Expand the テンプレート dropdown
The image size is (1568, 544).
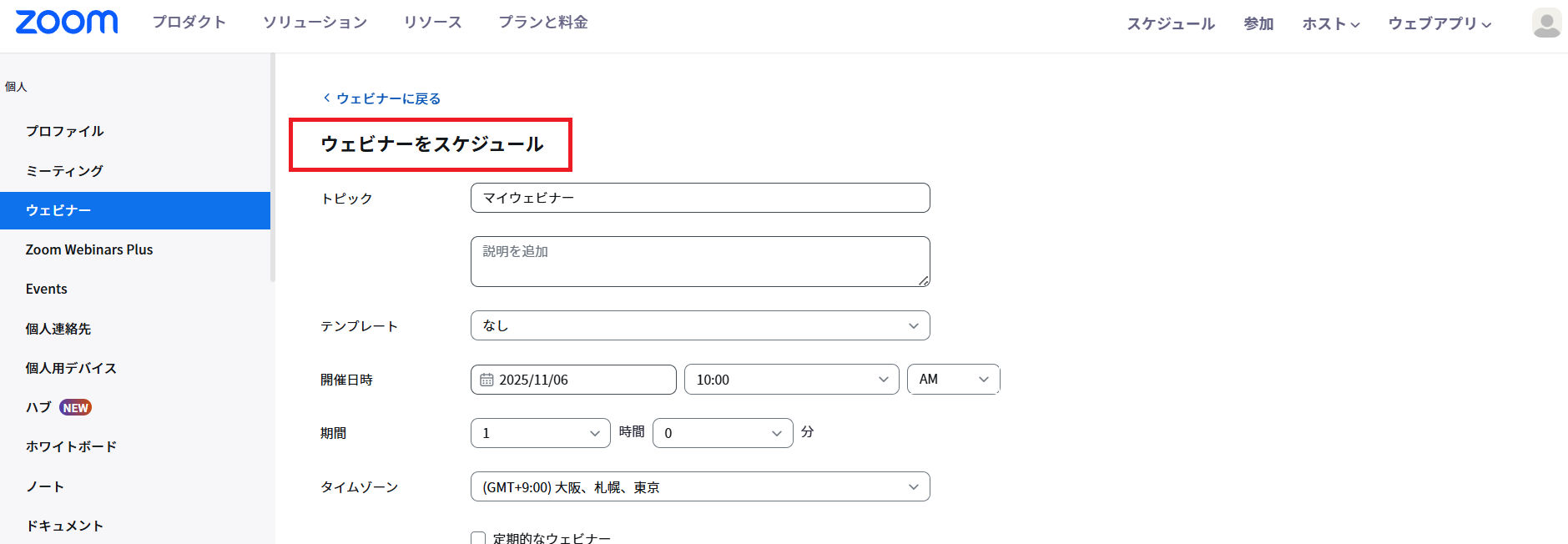coord(699,325)
